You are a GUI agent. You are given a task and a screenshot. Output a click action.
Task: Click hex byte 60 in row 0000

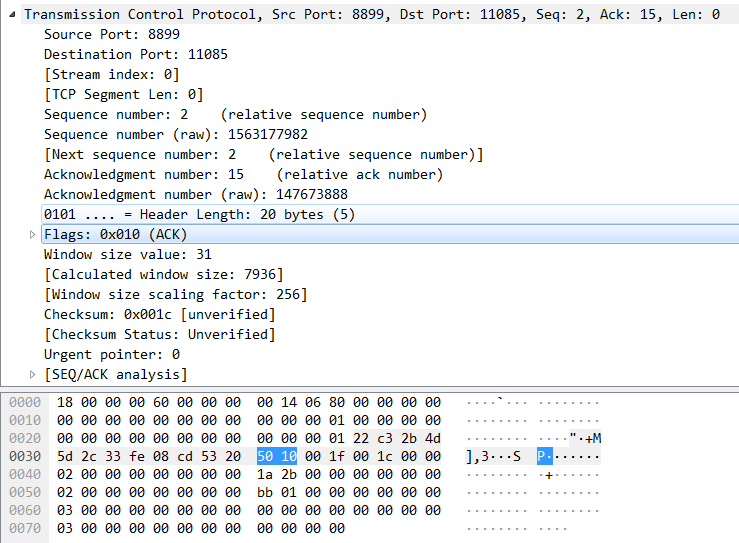coord(161,402)
